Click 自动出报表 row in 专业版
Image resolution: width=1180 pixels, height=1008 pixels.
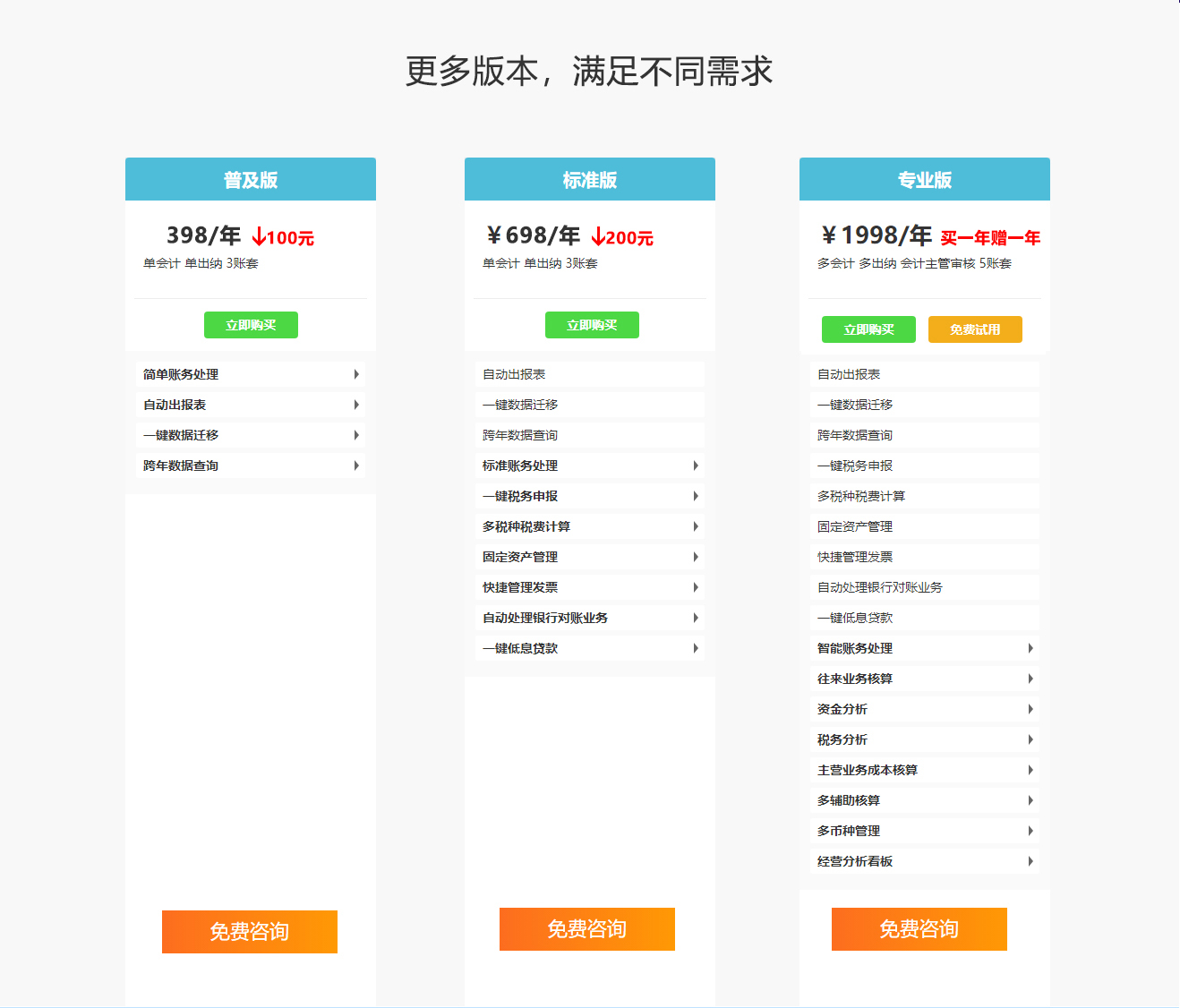925,374
